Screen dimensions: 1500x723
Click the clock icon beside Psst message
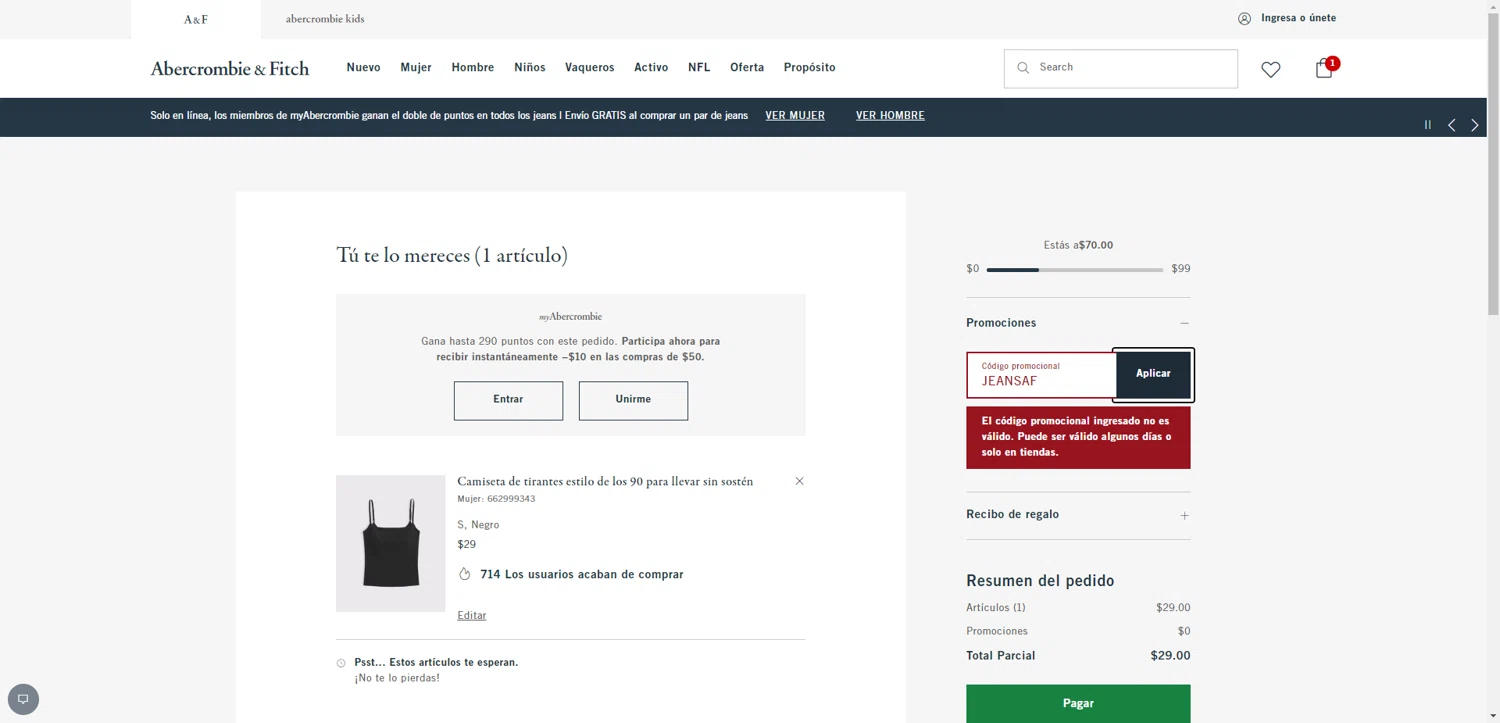[341, 663]
